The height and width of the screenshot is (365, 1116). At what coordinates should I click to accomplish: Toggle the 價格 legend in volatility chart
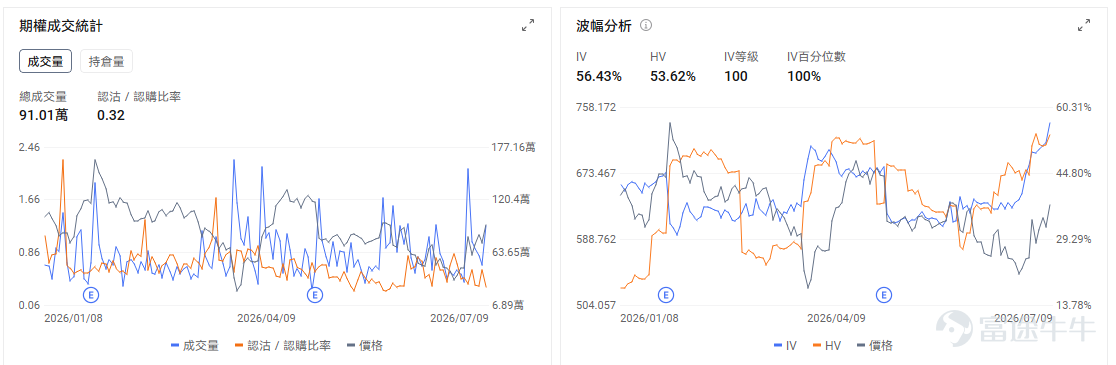(x=875, y=346)
